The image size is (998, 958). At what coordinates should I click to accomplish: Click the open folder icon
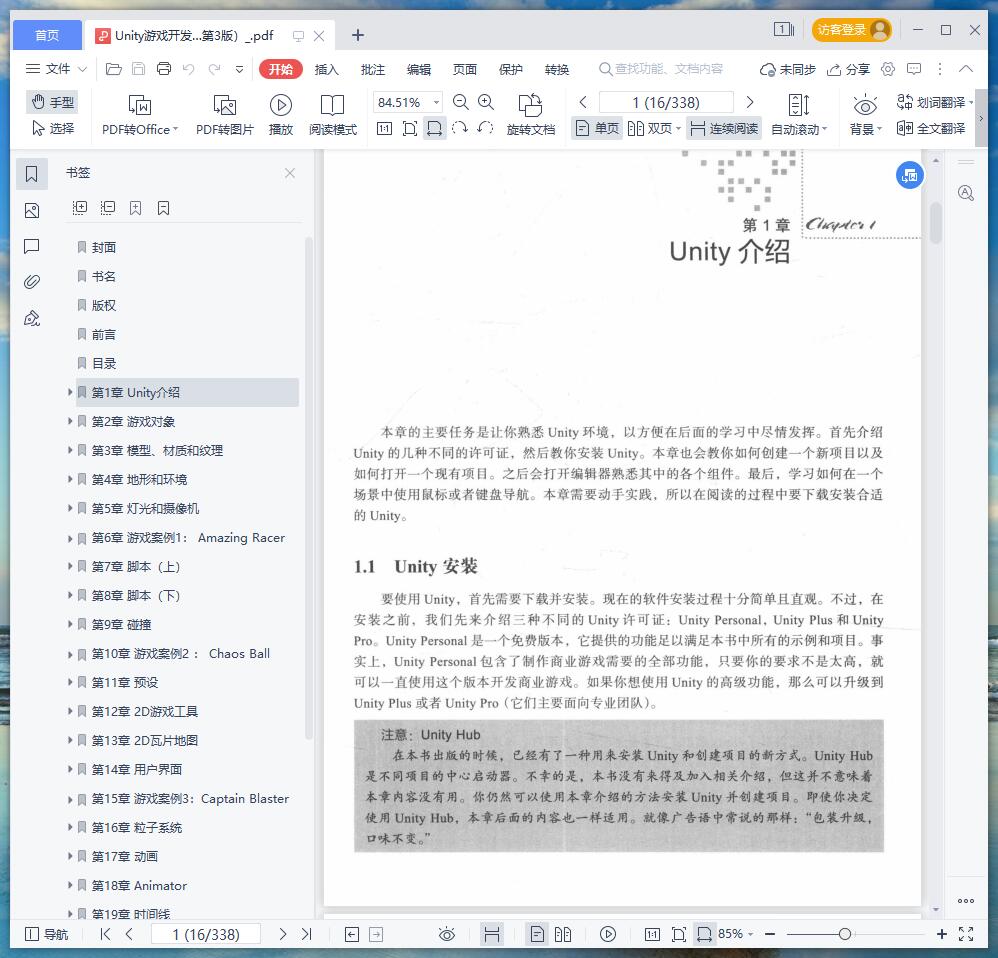114,69
